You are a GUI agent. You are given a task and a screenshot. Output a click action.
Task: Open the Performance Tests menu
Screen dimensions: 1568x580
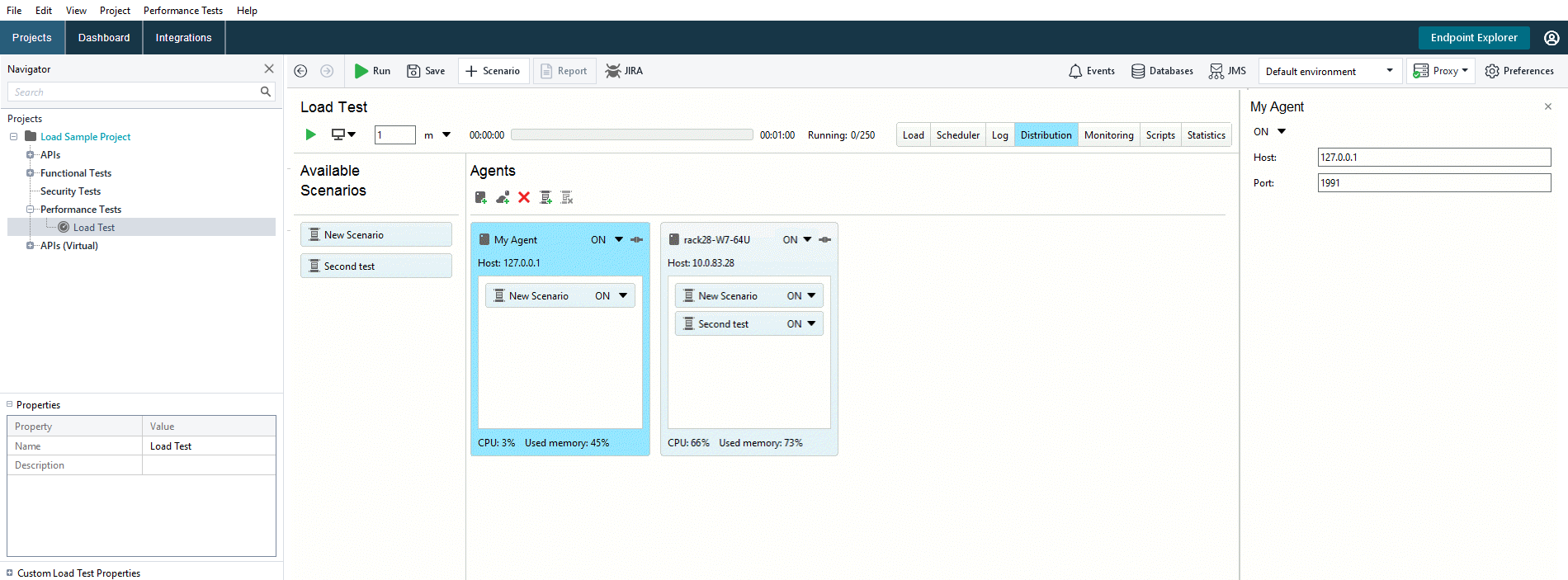coord(183,11)
